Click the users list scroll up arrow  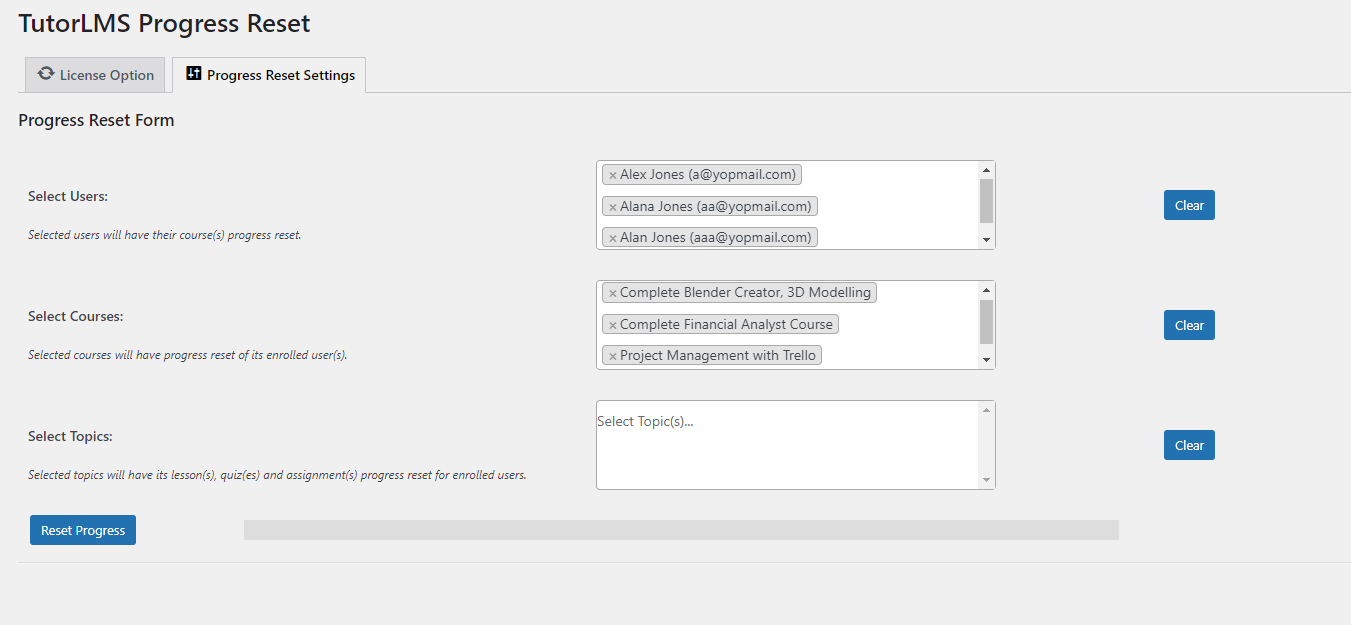pos(986,170)
